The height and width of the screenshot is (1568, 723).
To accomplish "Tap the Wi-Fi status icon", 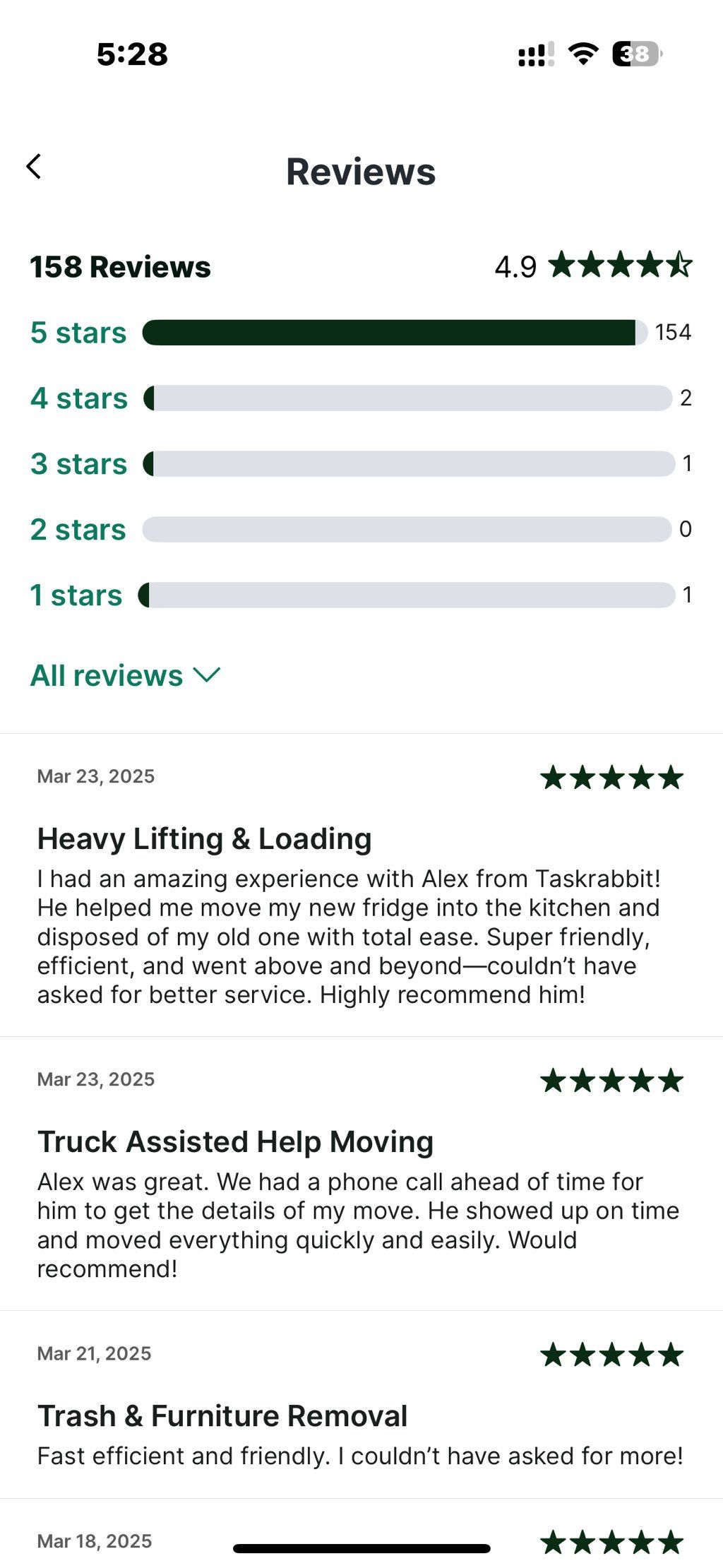I will coord(583,54).
